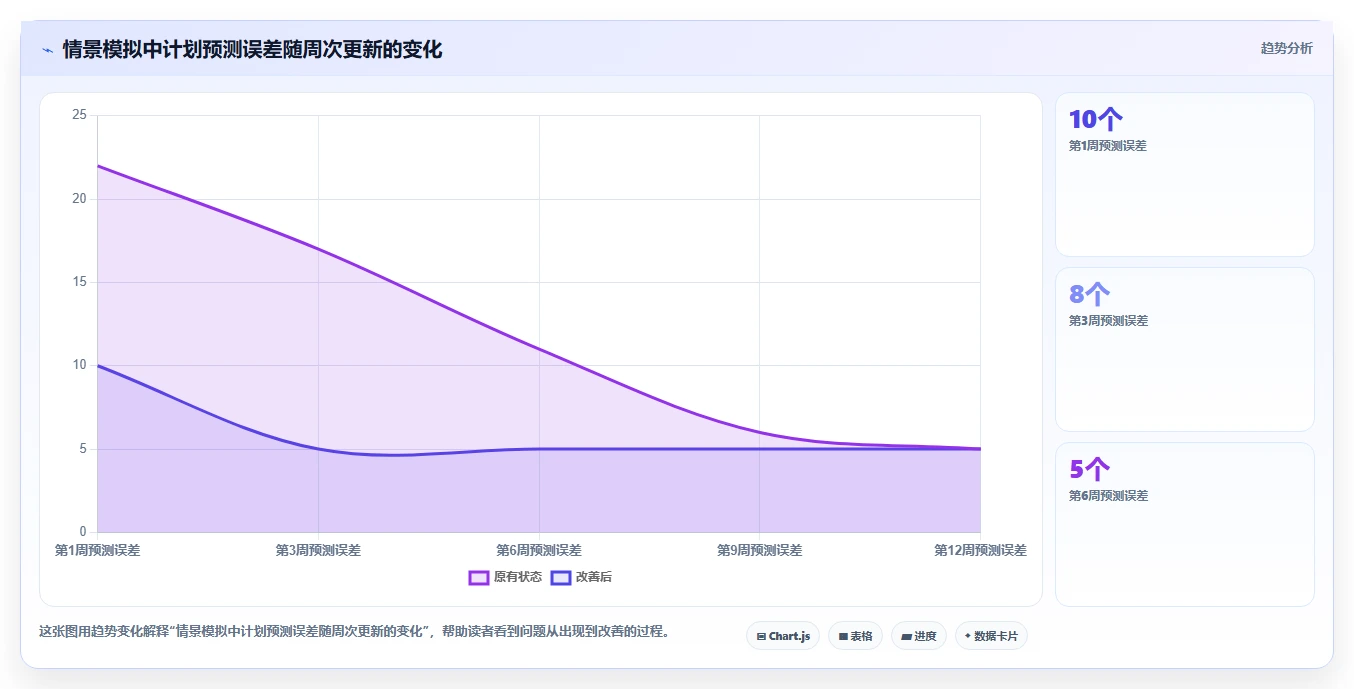
Task: Click the purple 原有状态 legend swatch
Action: tap(479, 577)
